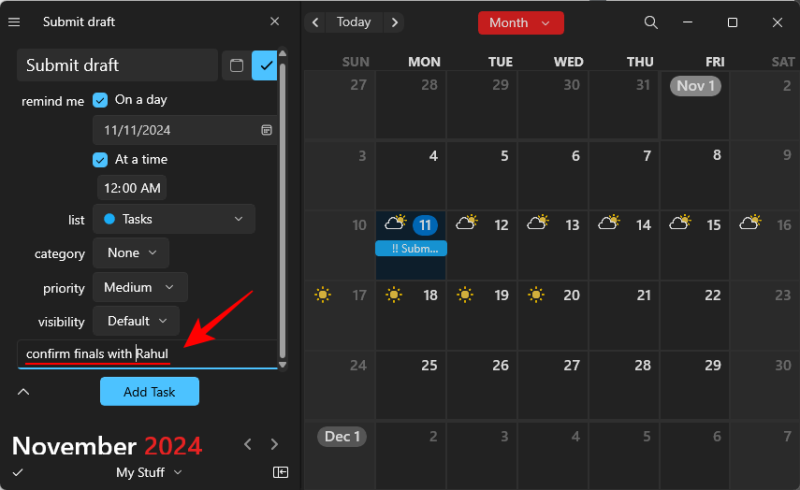This screenshot has height=490, width=800.
Task: Go to next month in mini calendar
Action: [x=274, y=445]
